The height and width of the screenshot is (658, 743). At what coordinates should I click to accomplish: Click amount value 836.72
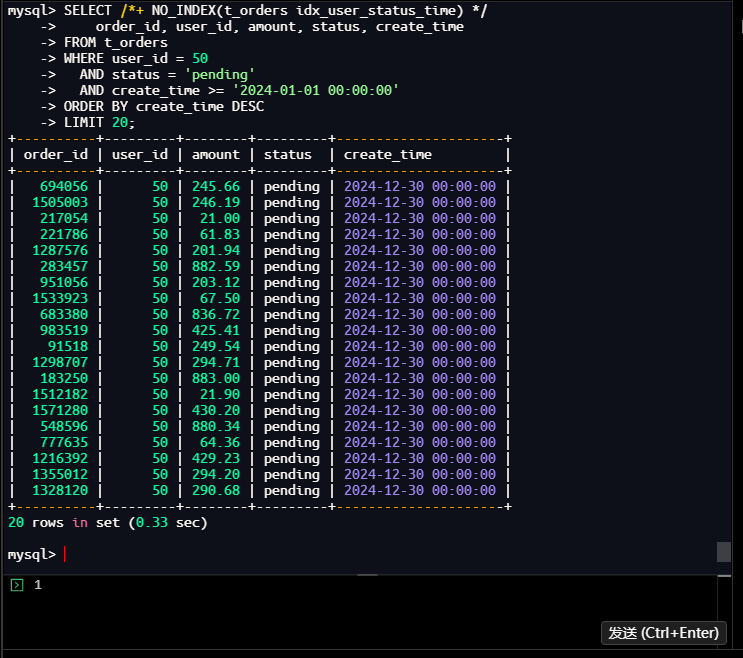216,315
